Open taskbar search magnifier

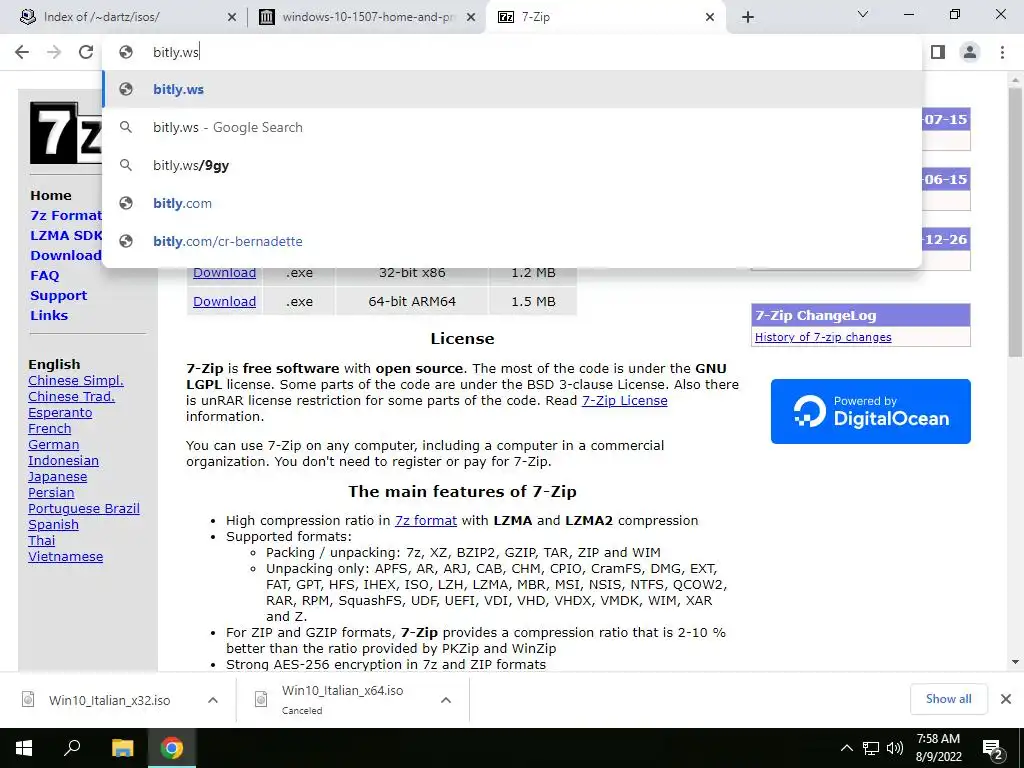(72, 748)
